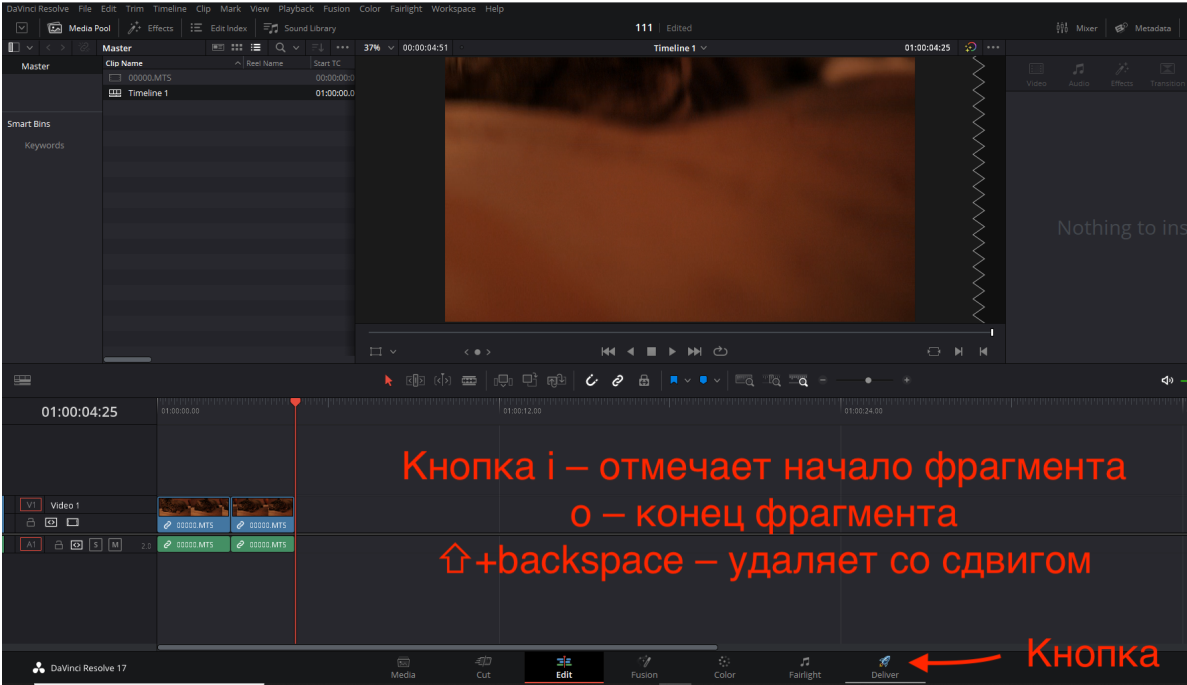1187x685 pixels.
Task: Click the Insert Clip icon
Action: (x=503, y=381)
